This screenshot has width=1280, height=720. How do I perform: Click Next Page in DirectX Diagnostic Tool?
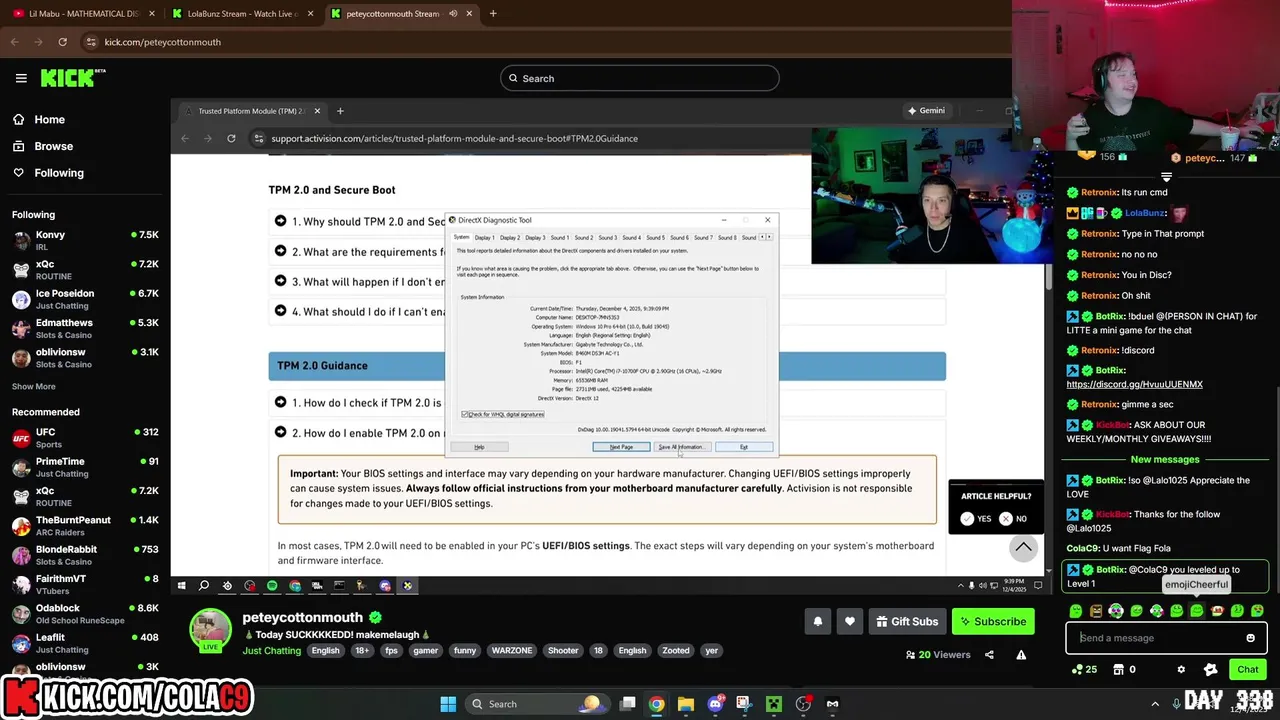click(x=621, y=447)
